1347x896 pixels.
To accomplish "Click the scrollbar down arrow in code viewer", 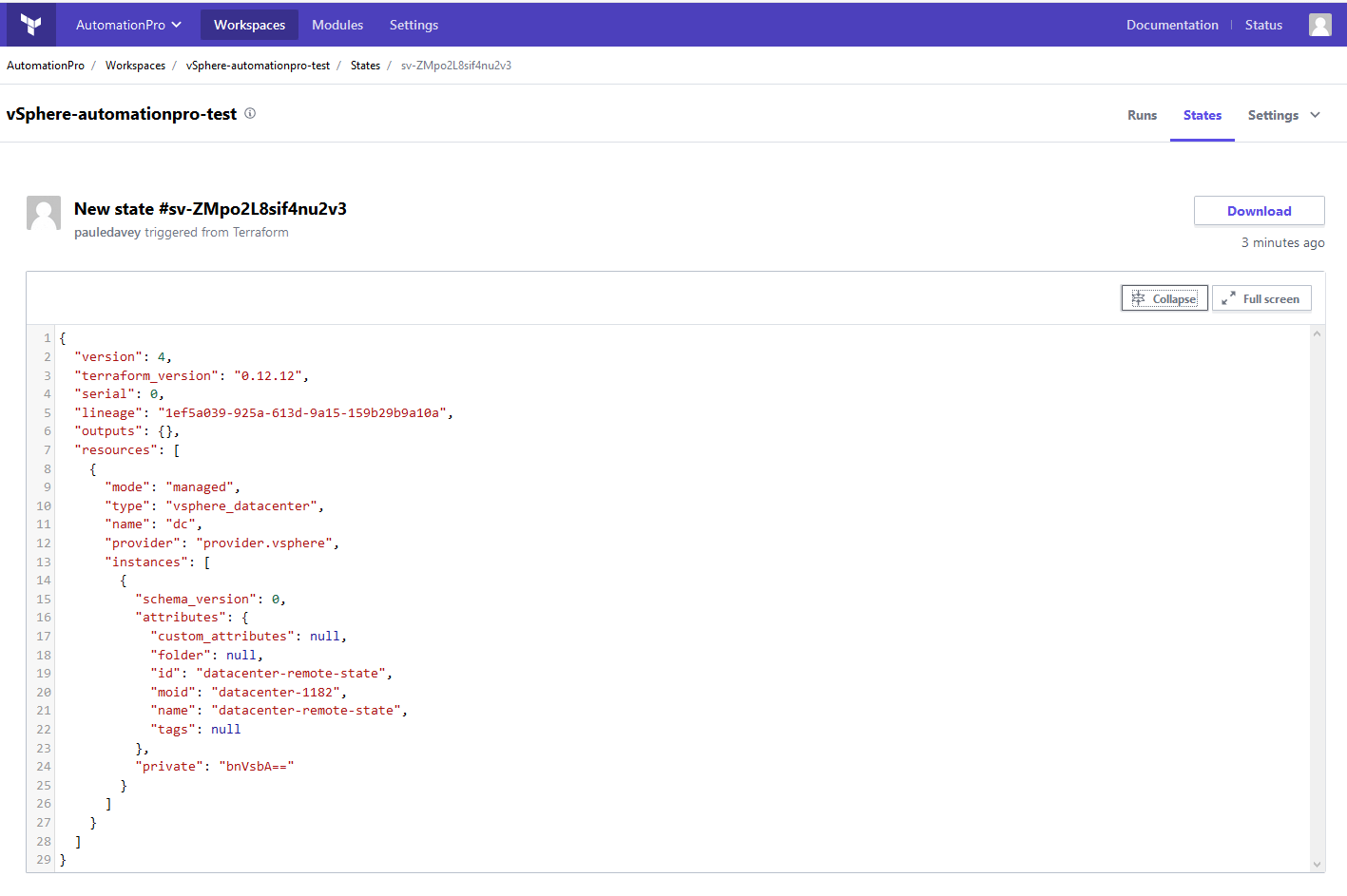I will coord(1317,865).
